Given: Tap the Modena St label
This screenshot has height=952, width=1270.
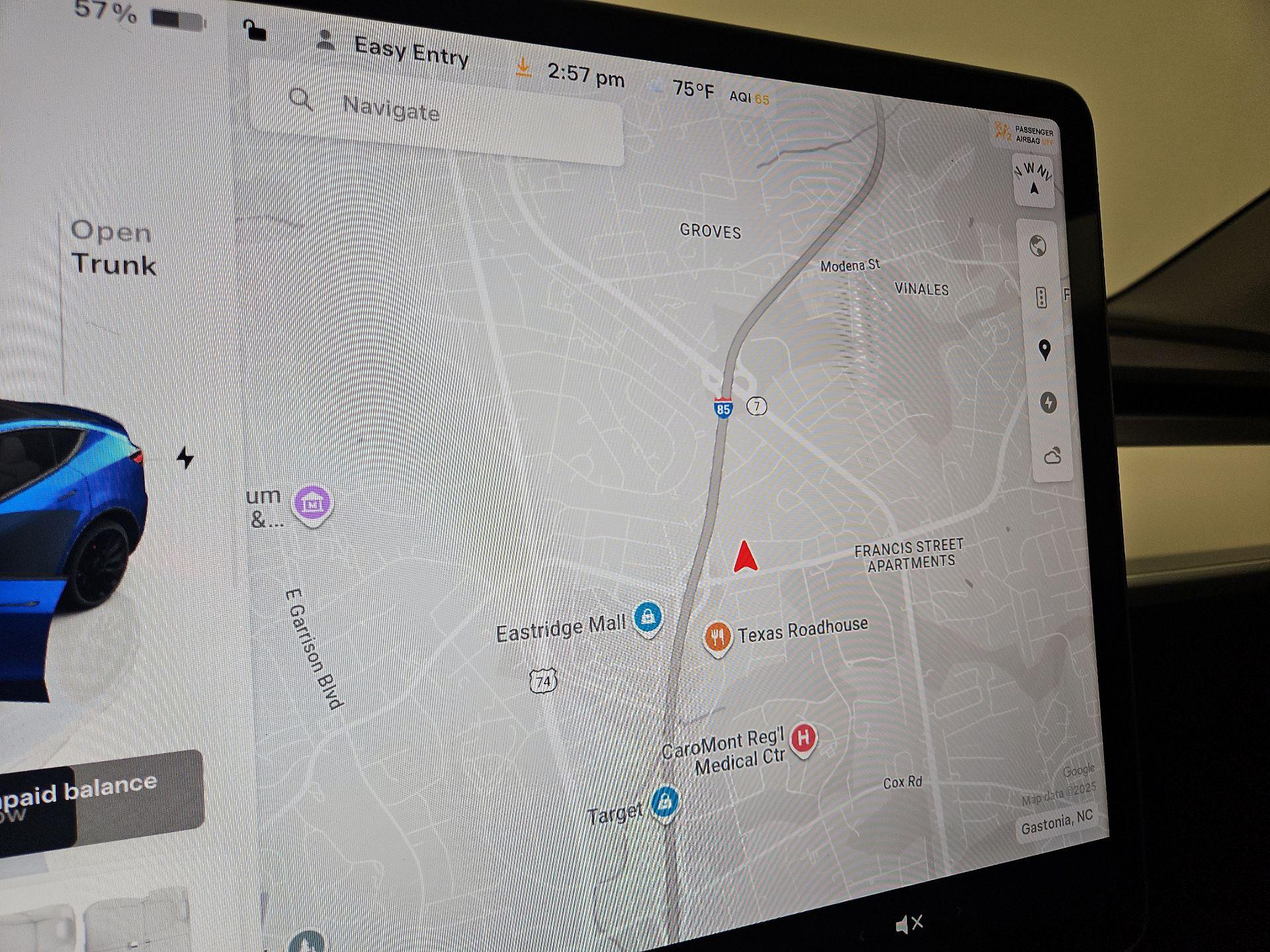Looking at the screenshot, I should tap(850, 266).
